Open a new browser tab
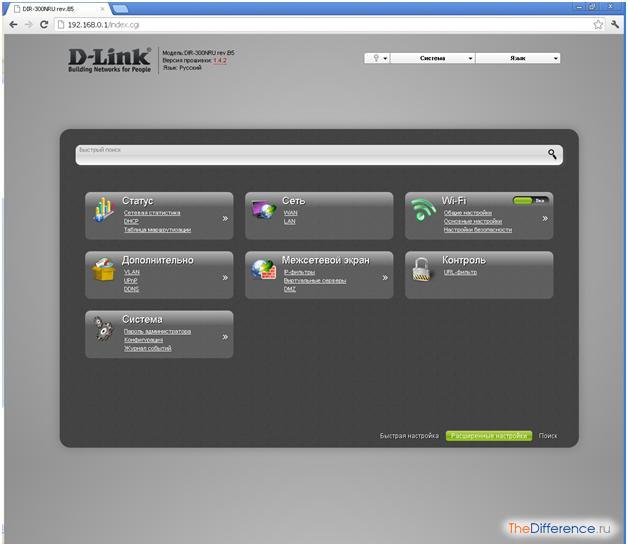The height and width of the screenshot is (546, 628). pos(120,9)
